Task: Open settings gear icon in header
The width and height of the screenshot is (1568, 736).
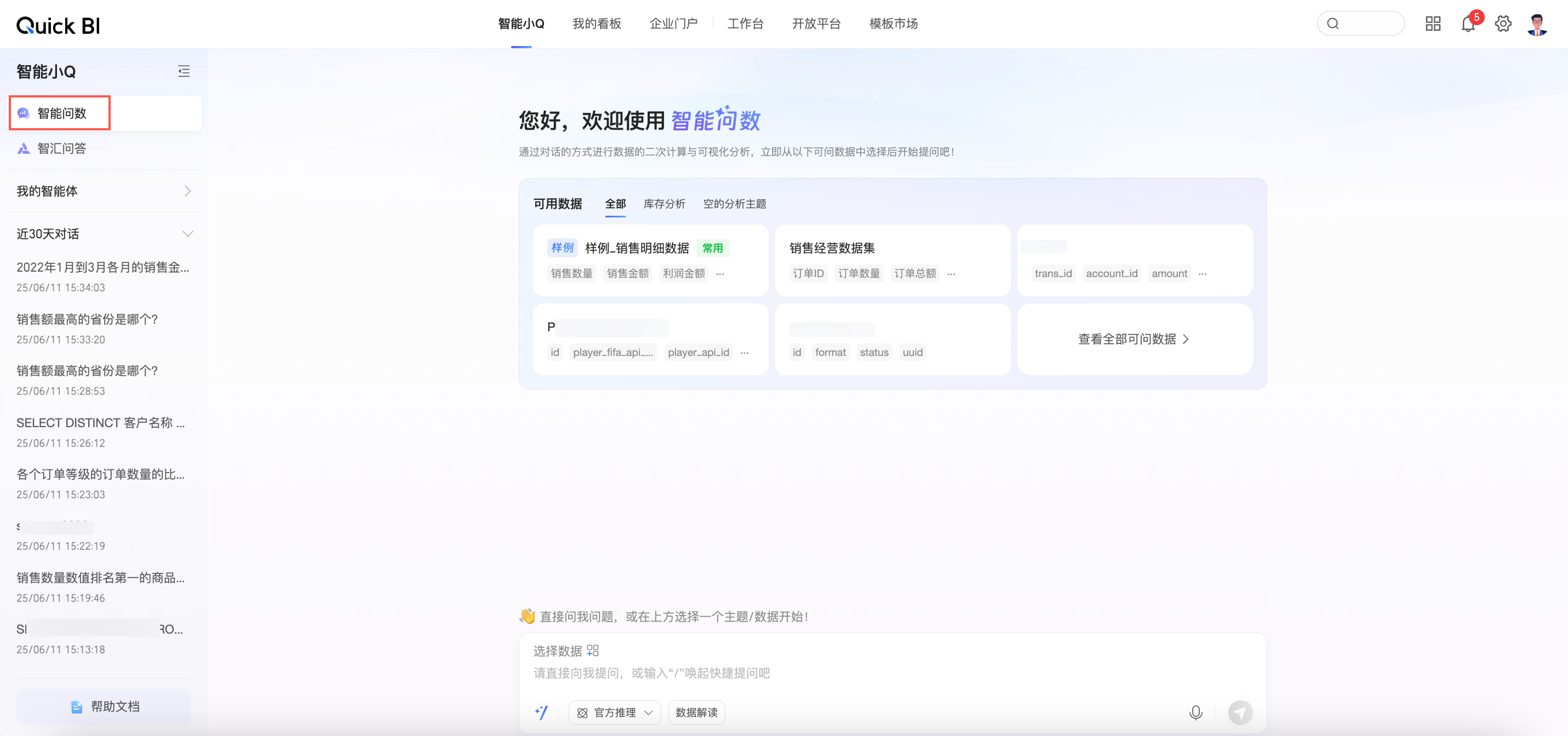Action: 1503,24
